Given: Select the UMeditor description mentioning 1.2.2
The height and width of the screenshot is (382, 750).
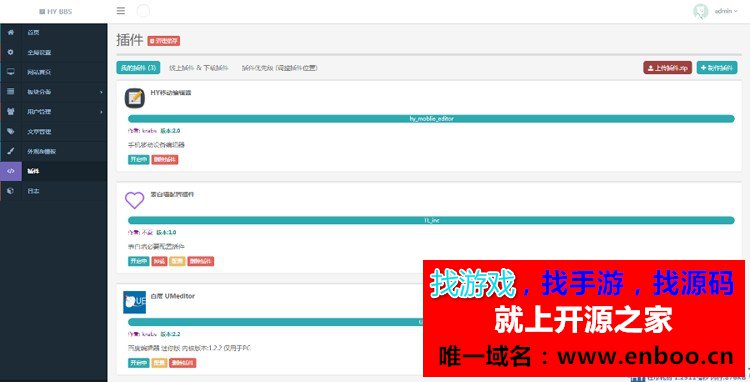Looking at the screenshot, I should (189, 349).
